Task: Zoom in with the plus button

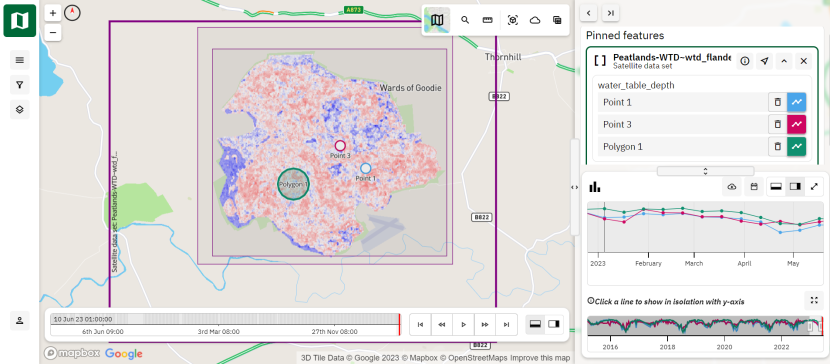Action: [x=53, y=13]
